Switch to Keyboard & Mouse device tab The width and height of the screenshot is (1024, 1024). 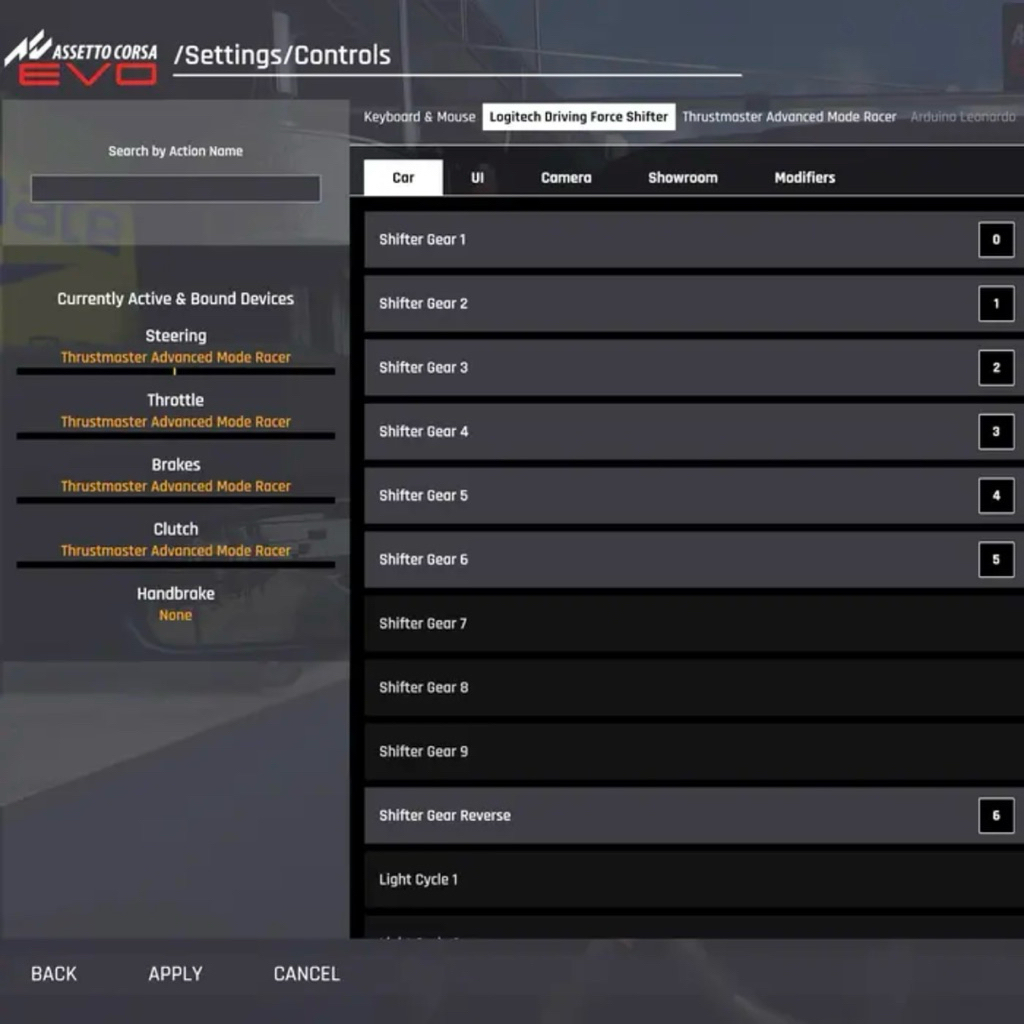click(x=419, y=117)
